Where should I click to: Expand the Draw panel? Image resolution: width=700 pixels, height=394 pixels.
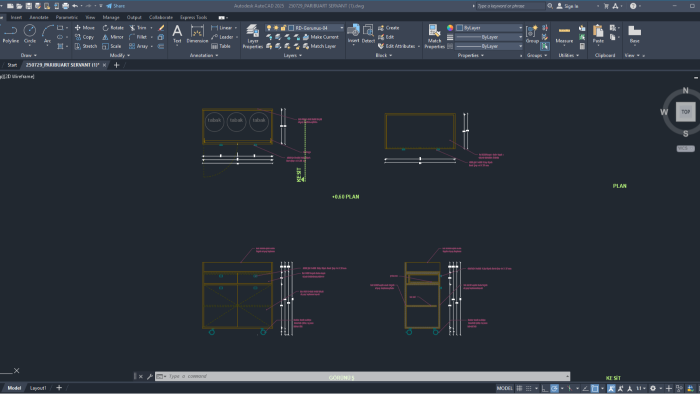(x=29, y=55)
